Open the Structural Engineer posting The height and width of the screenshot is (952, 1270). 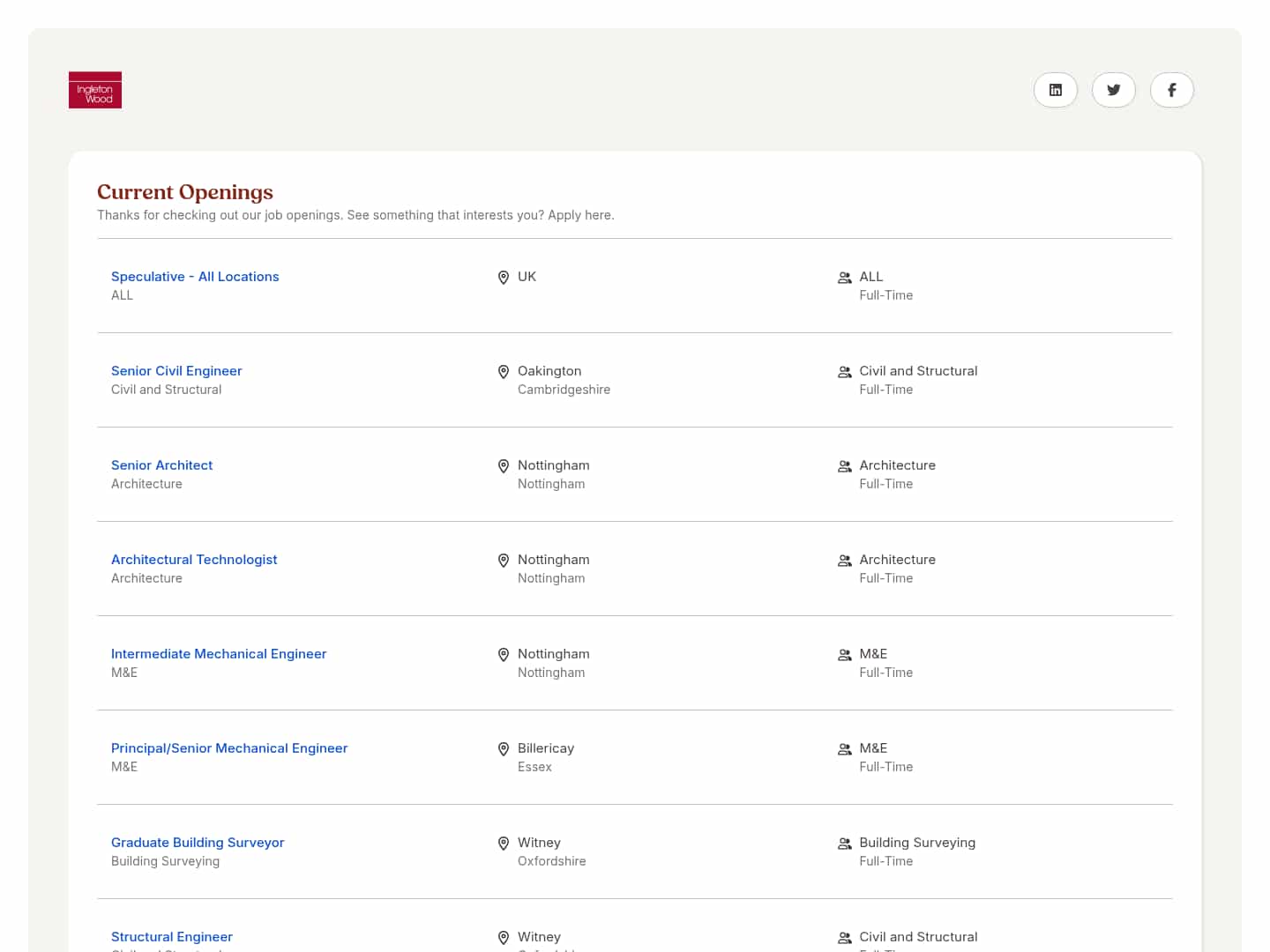[172, 937]
